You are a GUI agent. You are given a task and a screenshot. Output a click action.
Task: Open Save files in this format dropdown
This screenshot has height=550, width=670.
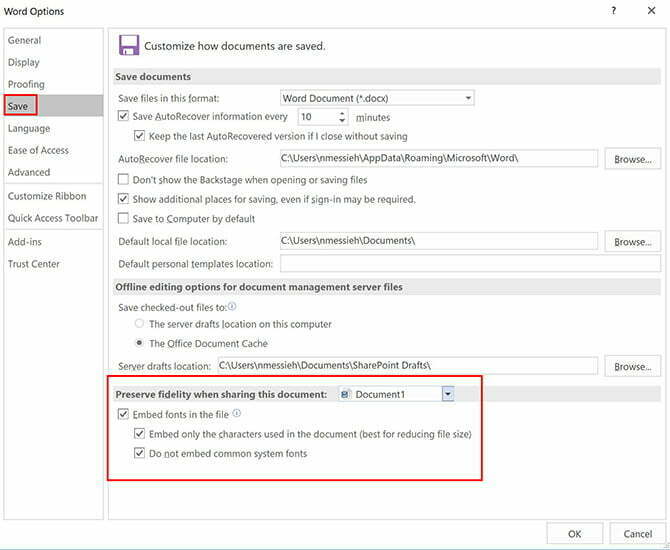click(x=377, y=98)
